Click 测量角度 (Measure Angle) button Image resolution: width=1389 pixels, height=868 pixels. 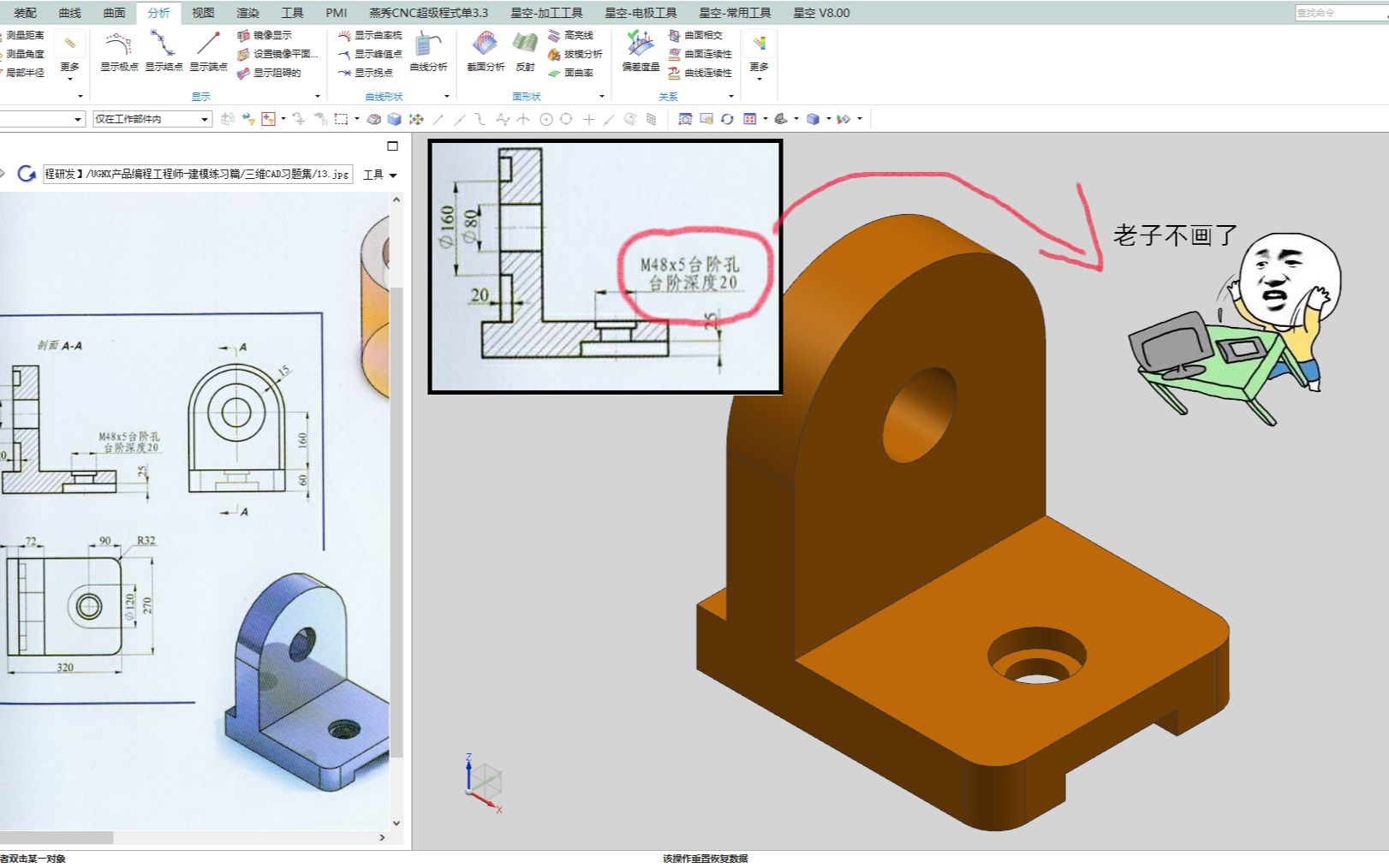pyautogui.click(x=24, y=54)
